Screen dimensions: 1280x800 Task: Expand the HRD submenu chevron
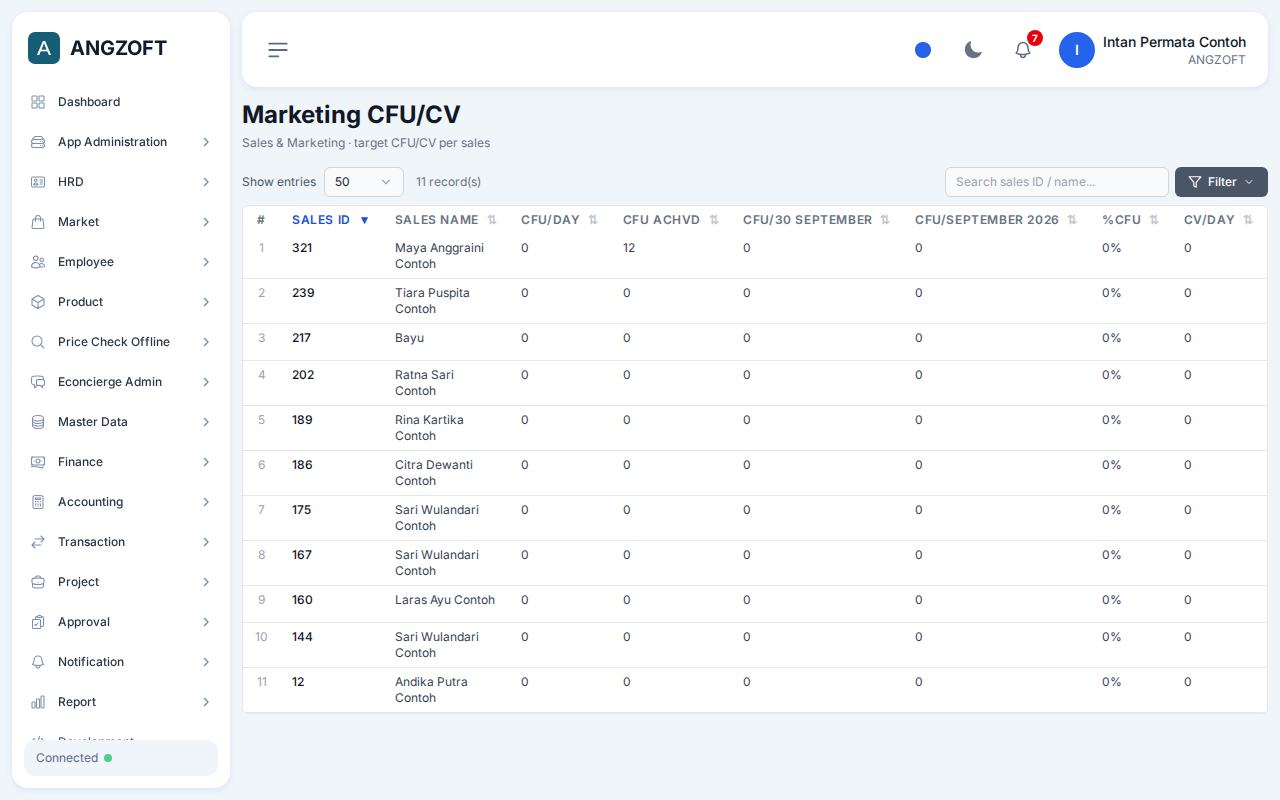[x=206, y=182]
